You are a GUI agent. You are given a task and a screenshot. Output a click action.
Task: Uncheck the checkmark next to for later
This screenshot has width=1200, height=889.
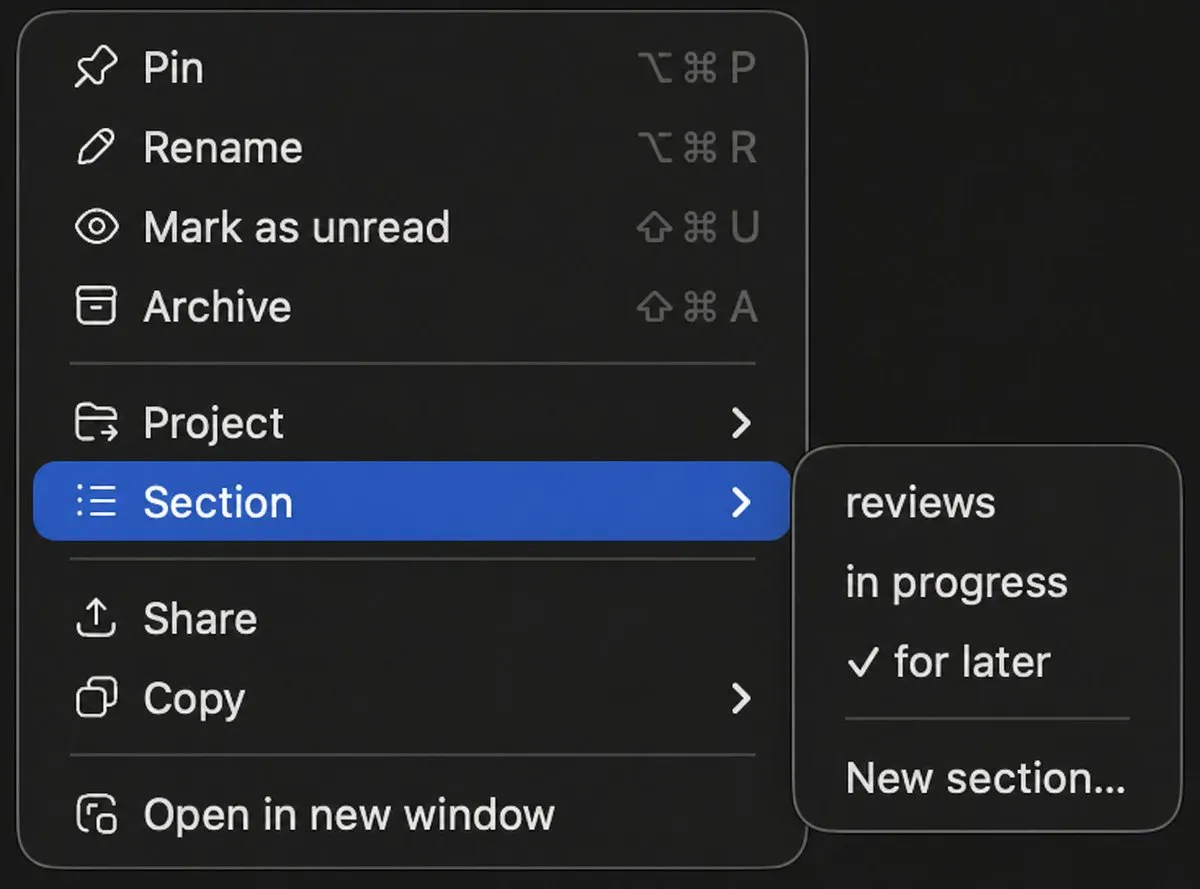coord(861,662)
